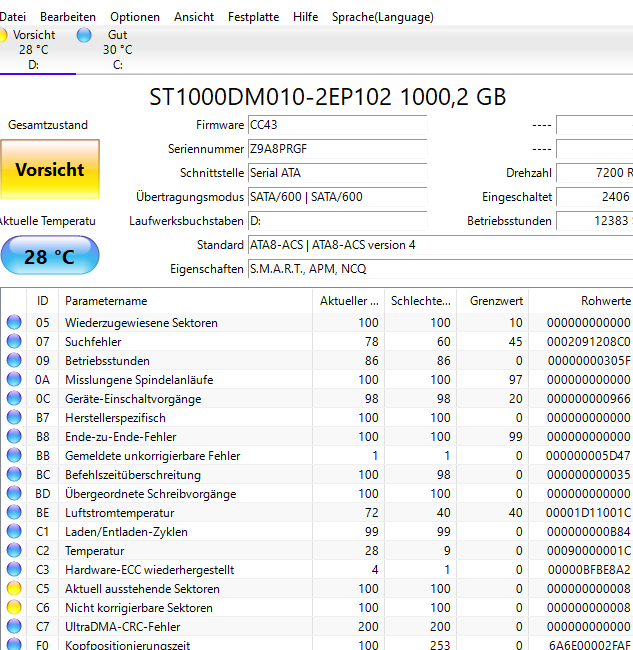633x650 pixels.
Task: Click the Parametername column header
Action: point(185,301)
